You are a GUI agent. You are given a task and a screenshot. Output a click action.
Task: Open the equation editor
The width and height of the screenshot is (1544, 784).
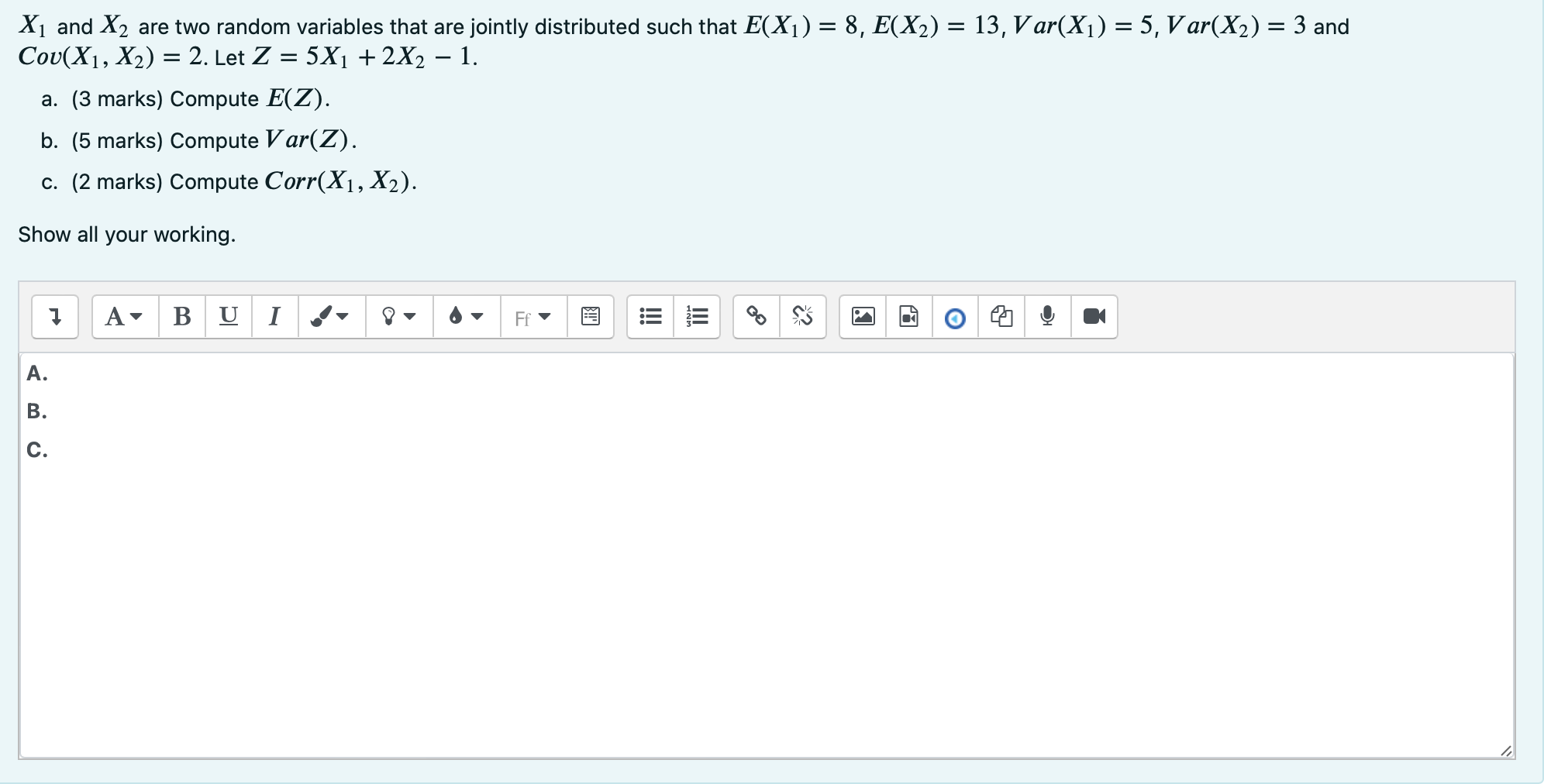[591, 316]
